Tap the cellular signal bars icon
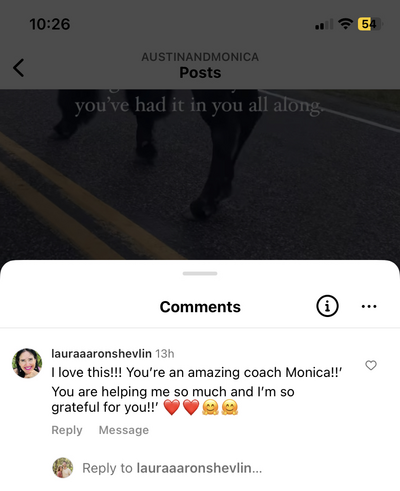 pos(324,24)
